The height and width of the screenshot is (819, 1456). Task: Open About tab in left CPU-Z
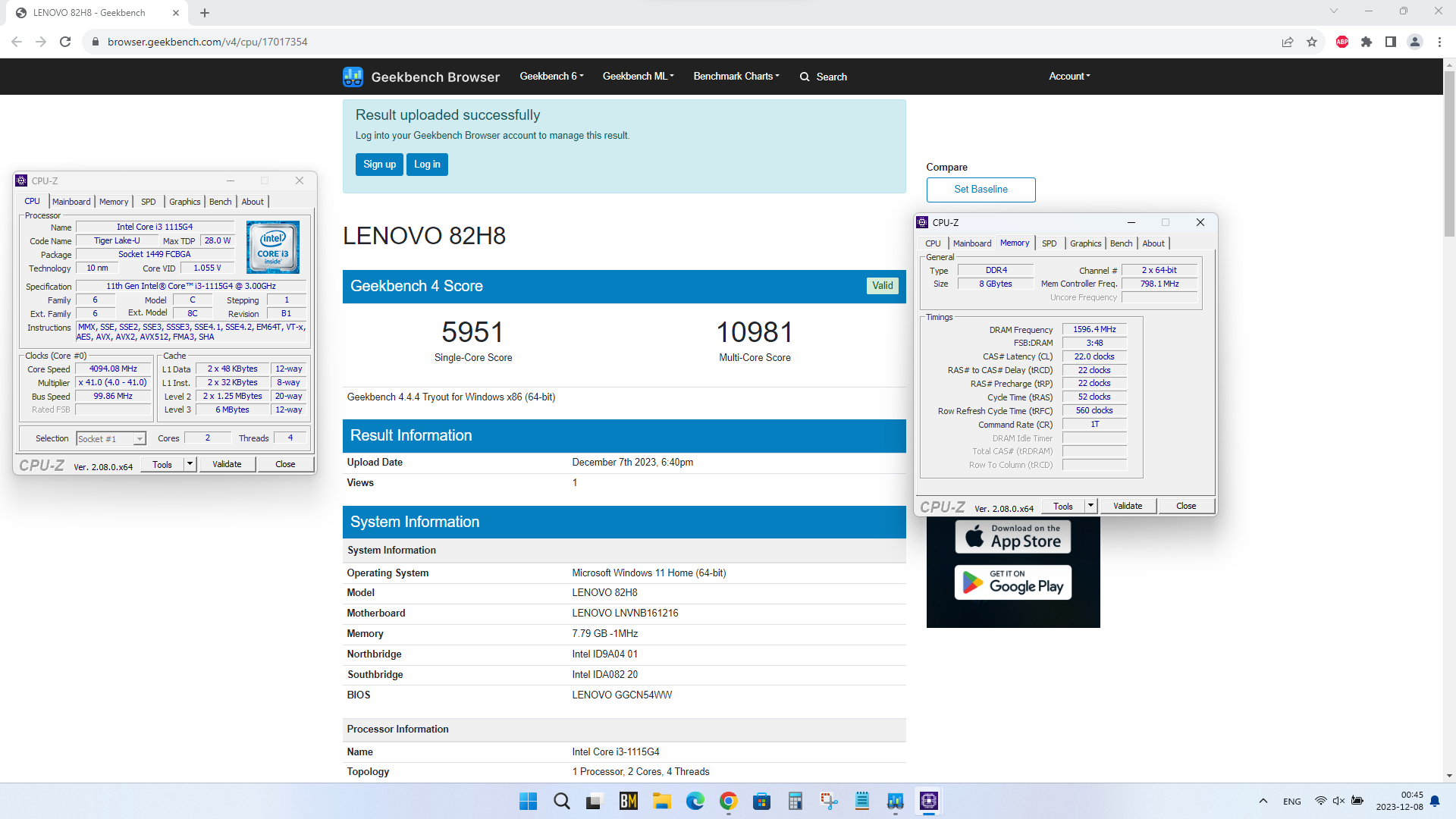[253, 202]
